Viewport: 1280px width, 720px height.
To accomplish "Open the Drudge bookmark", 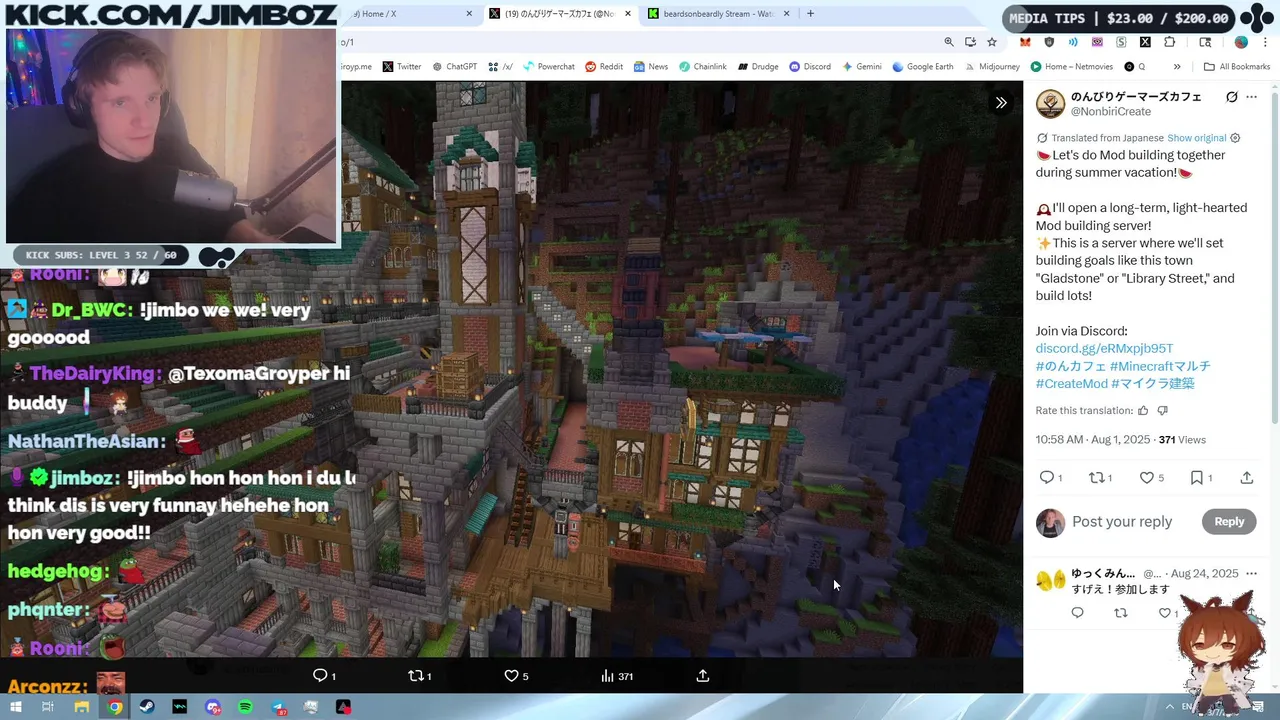I will 758,67.
